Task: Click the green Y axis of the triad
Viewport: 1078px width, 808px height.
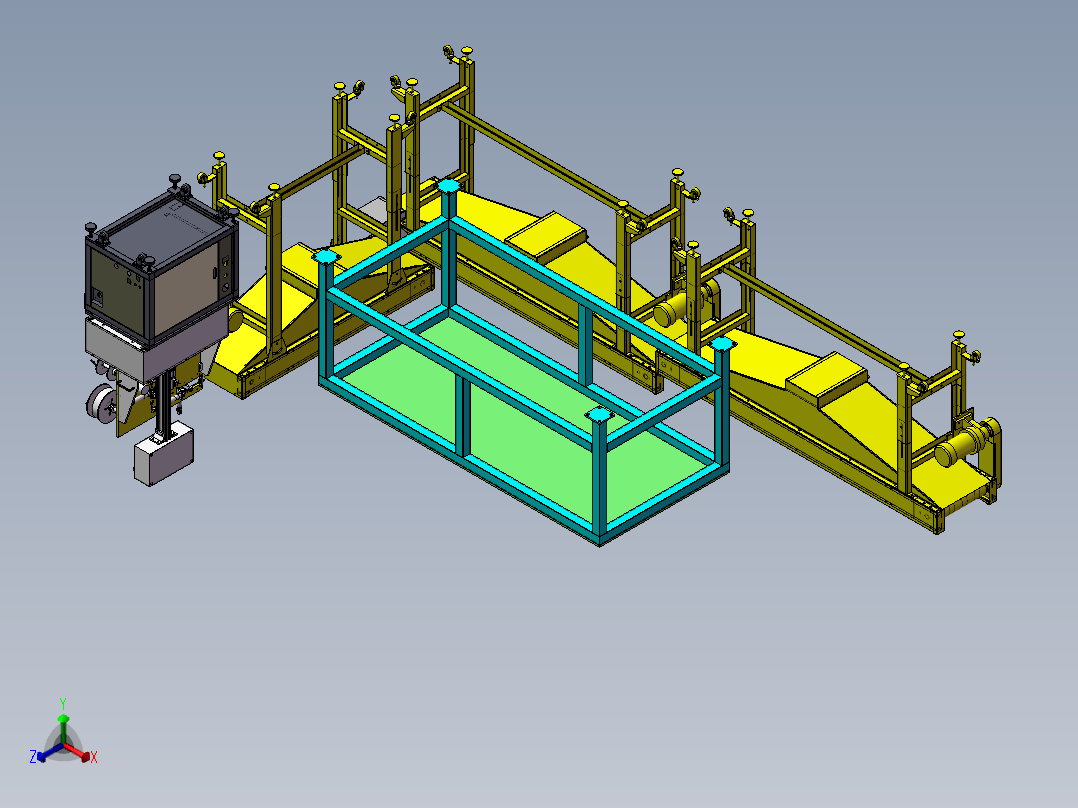Action: 63,730
